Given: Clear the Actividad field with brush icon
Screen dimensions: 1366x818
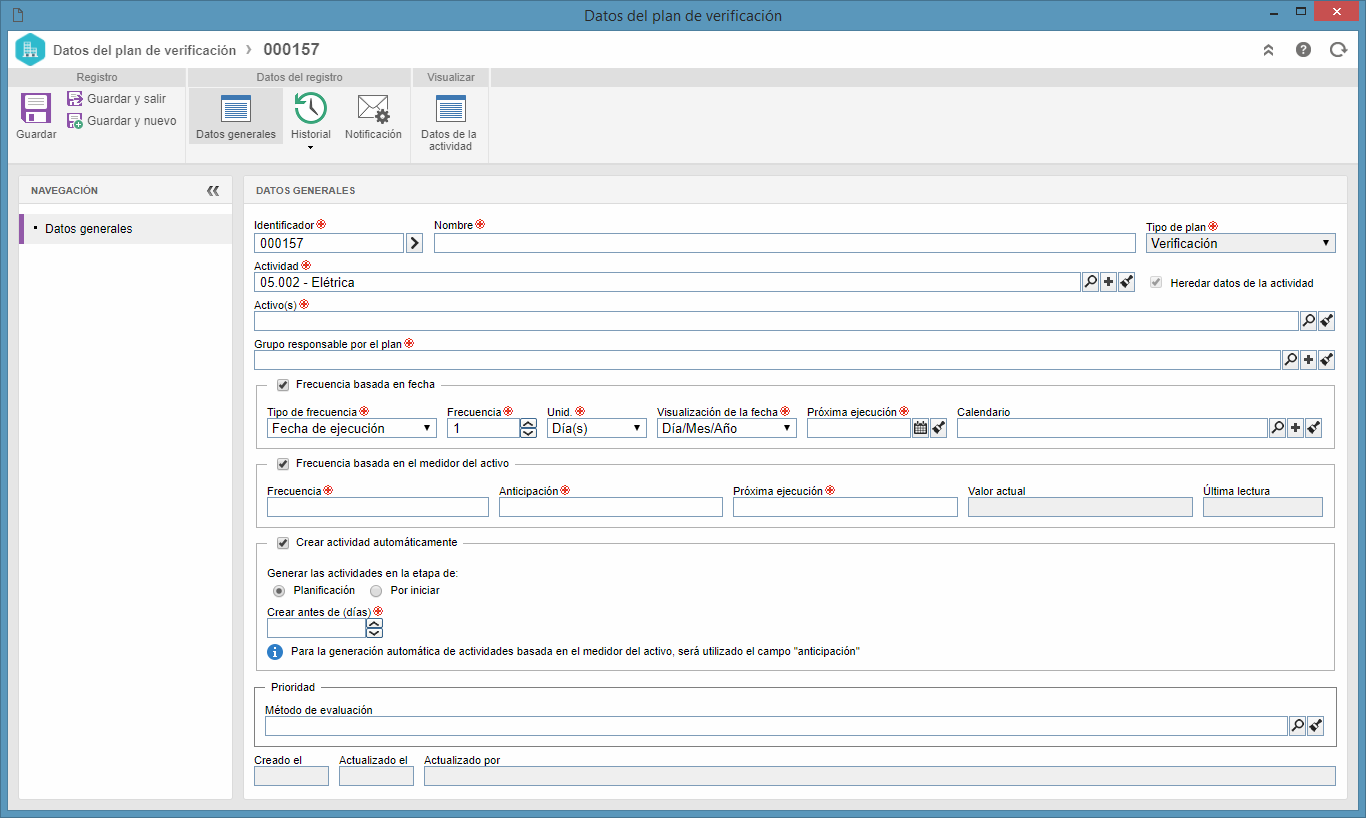Looking at the screenshot, I should (1126, 282).
